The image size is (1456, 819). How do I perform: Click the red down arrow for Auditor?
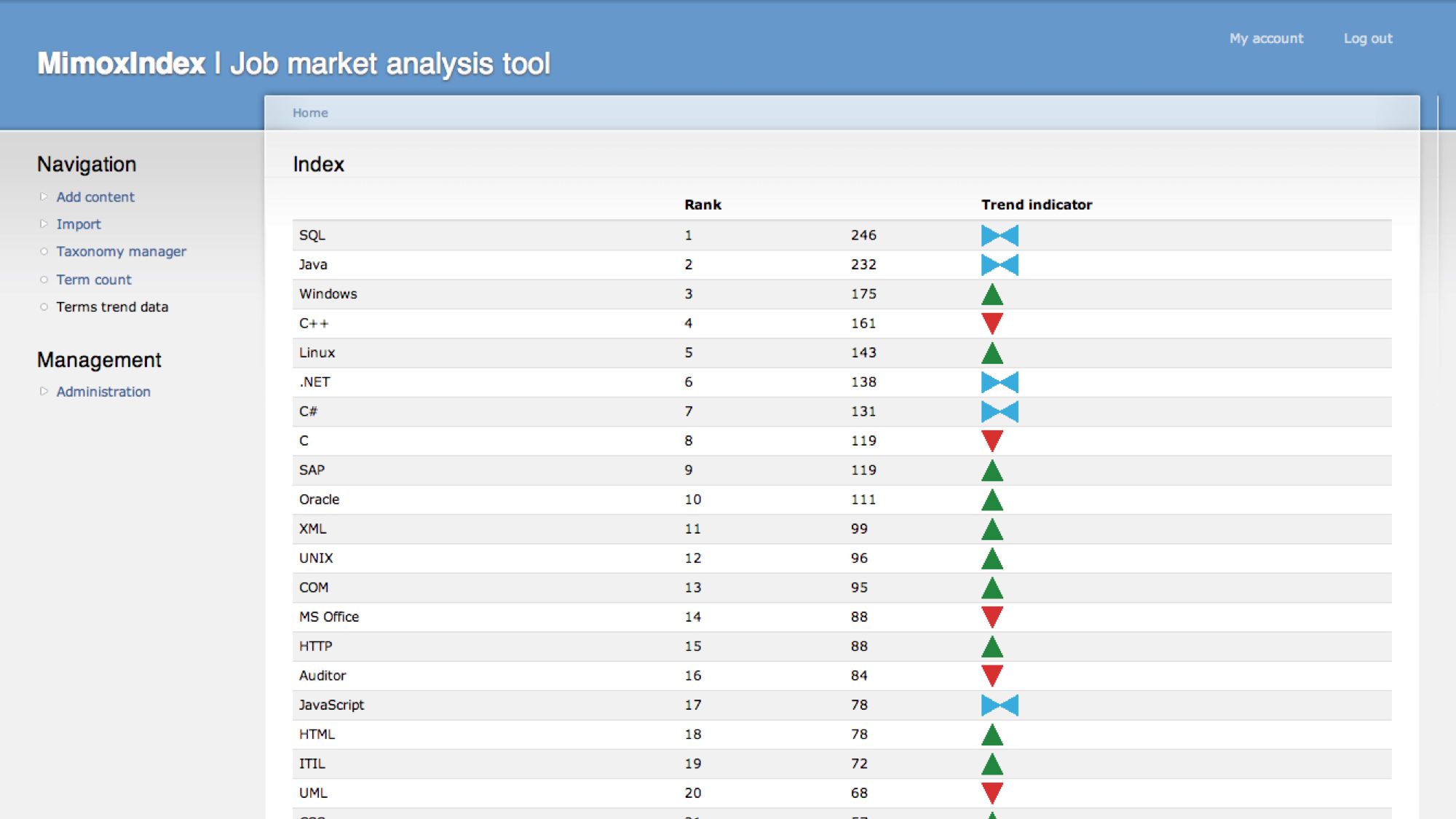coord(992,675)
